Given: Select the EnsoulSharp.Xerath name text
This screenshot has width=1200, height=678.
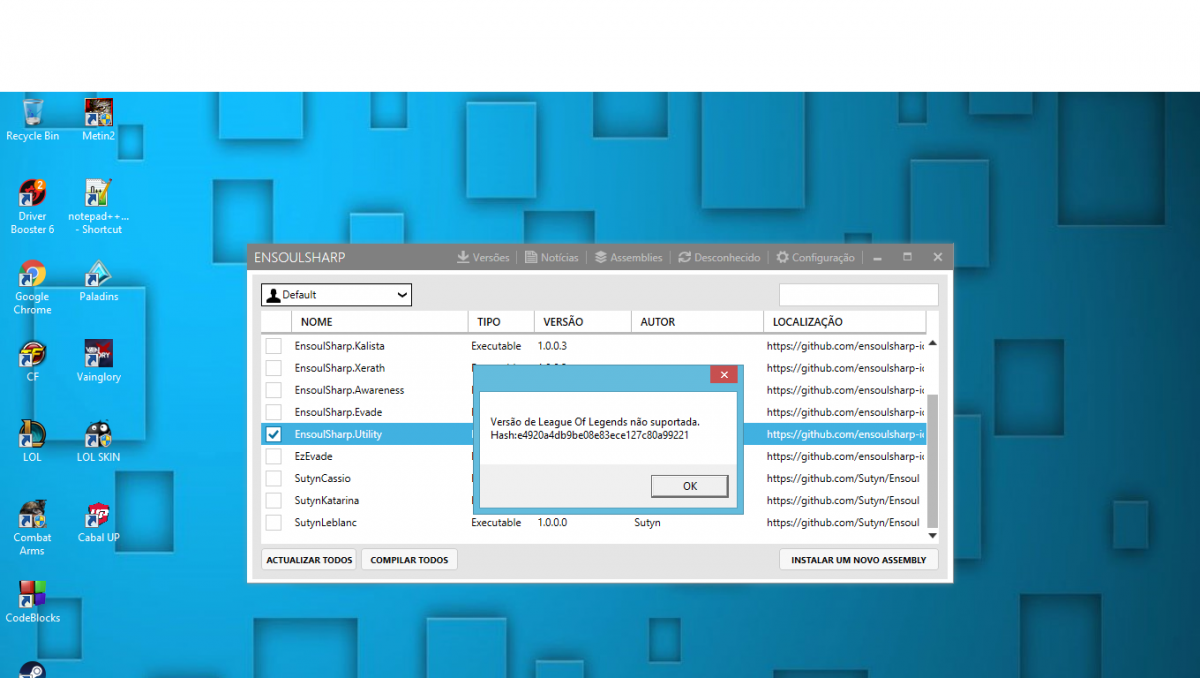Looking at the screenshot, I should click(x=339, y=368).
